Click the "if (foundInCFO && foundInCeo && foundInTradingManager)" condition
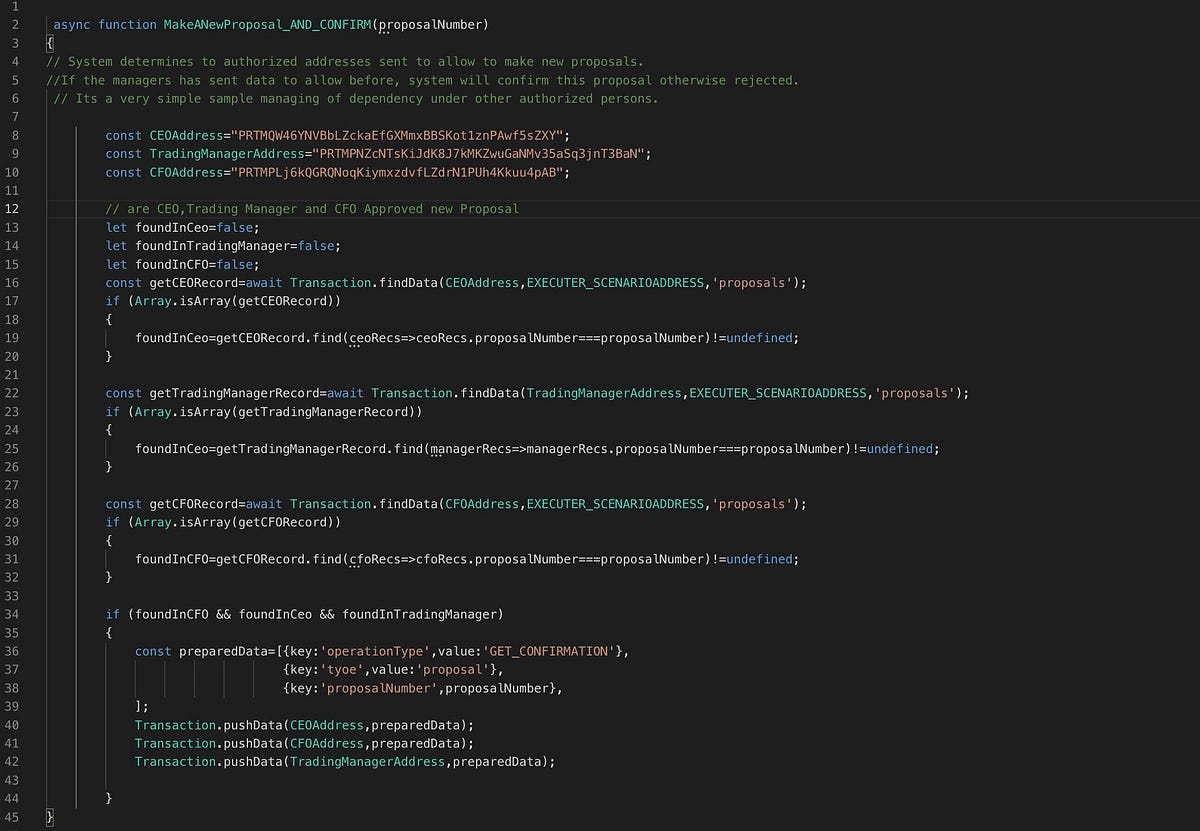This screenshot has height=831, width=1200. (x=305, y=614)
